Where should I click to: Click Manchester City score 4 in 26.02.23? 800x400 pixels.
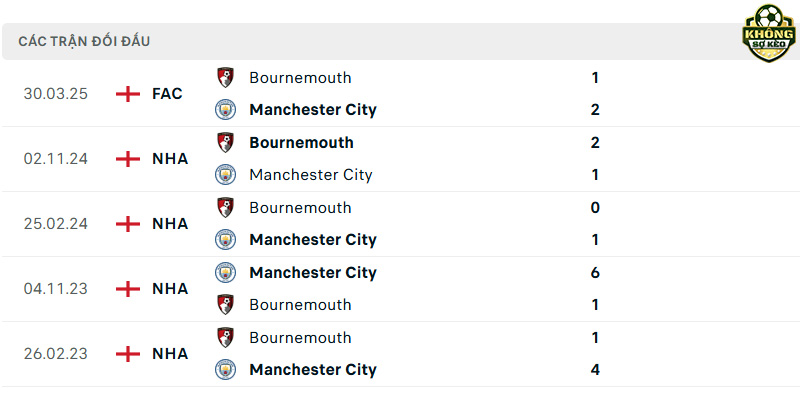[595, 369]
